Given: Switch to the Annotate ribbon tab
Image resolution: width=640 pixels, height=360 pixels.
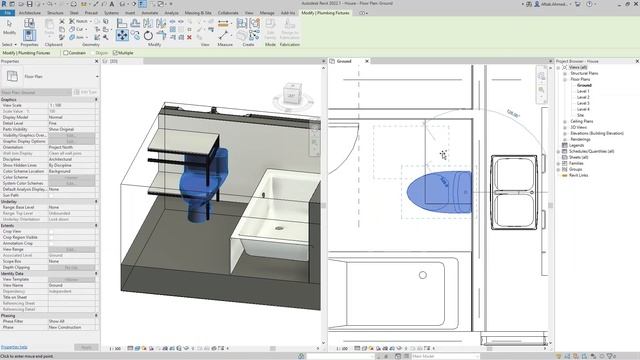Looking at the screenshot, I should [x=149, y=13].
